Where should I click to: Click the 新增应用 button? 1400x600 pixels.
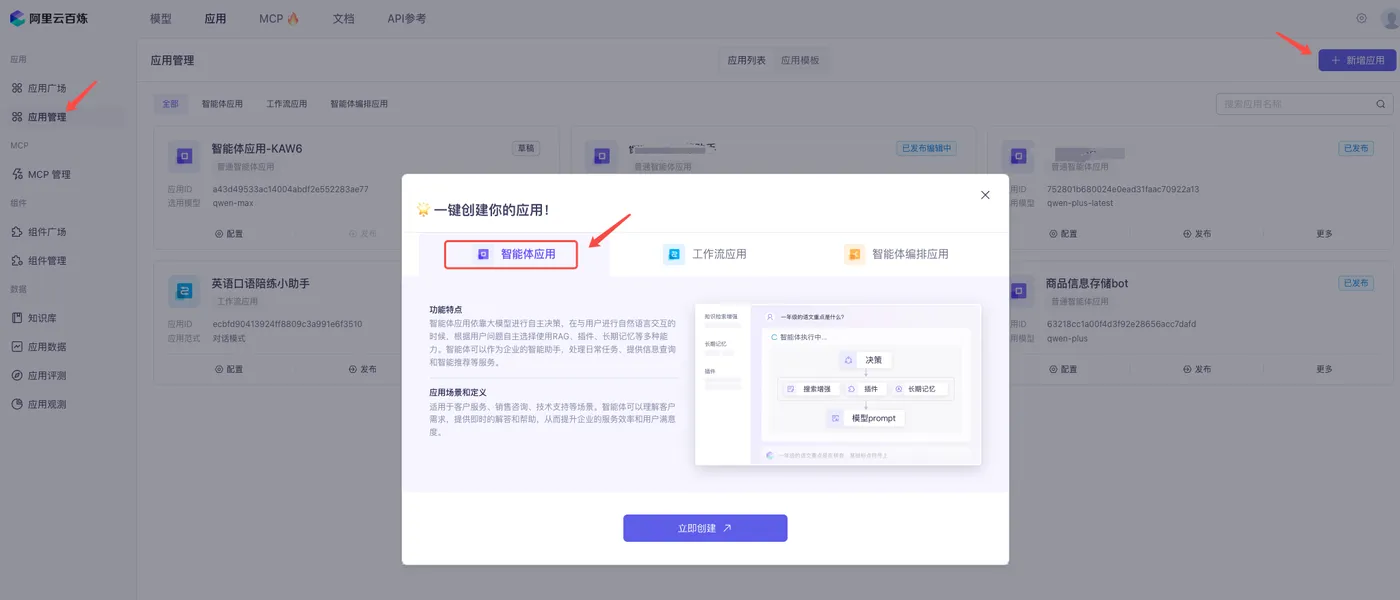point(1357,60)
